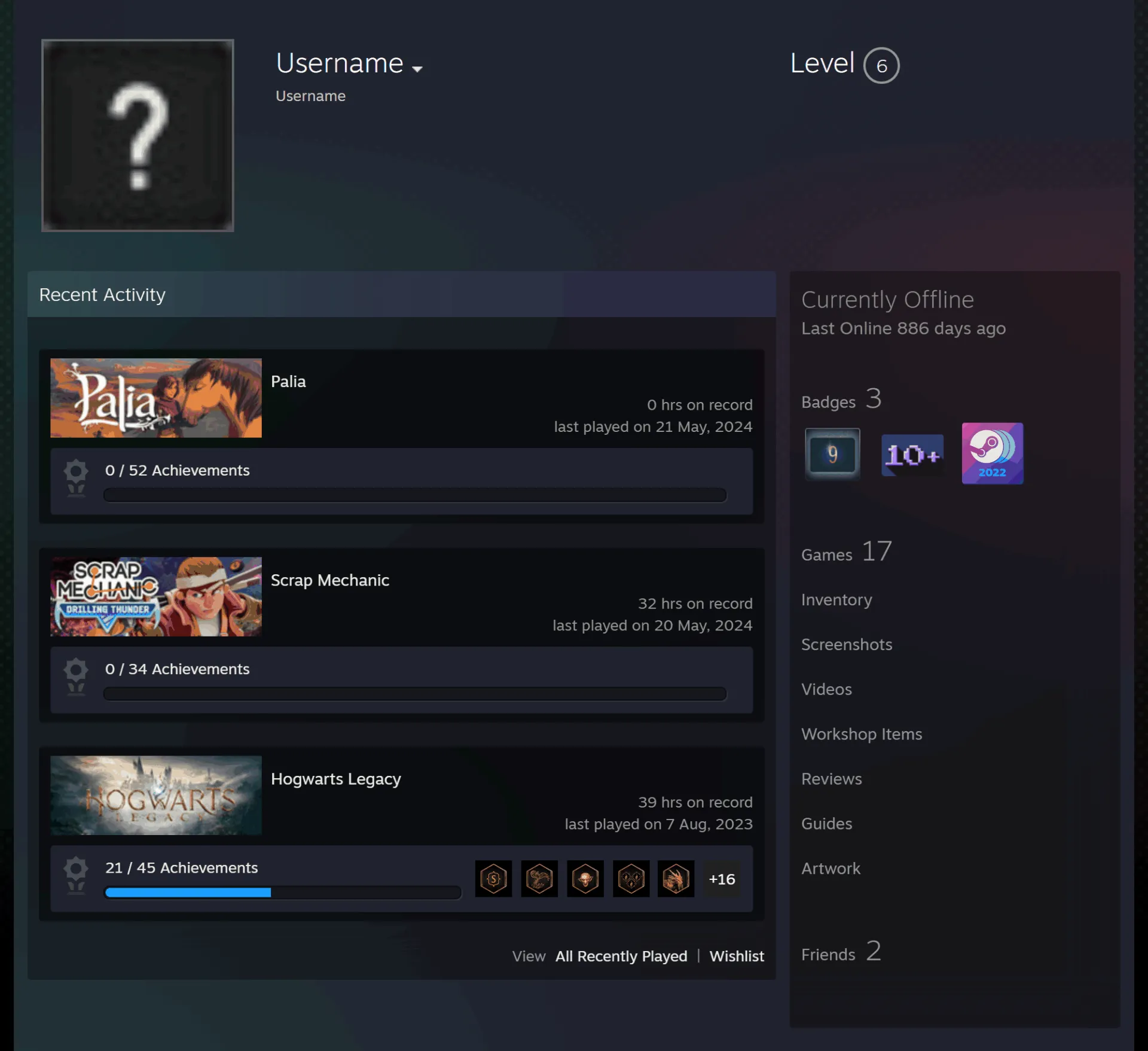Open the Steam 2022 replay badge

993,453
